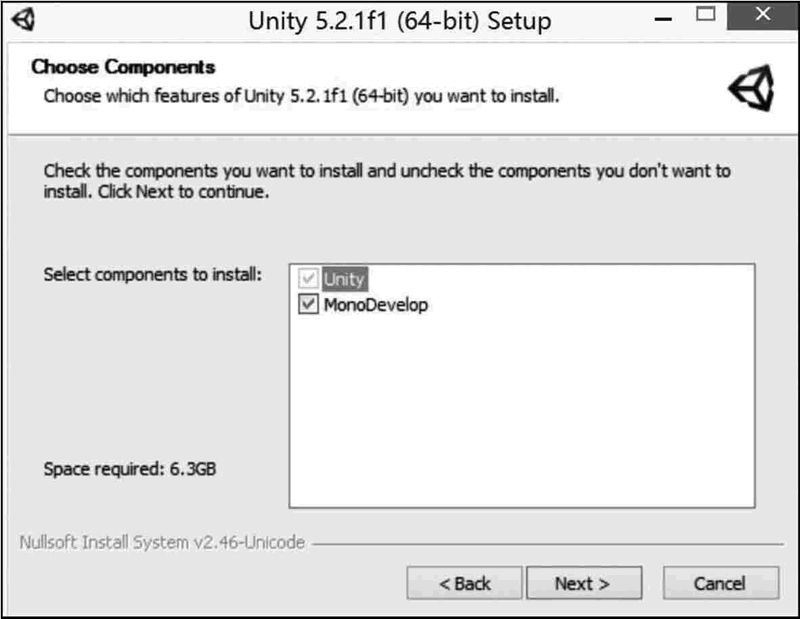Toggle the Unity component checkbox
The image size is (800, 619).
coord(308,280)
